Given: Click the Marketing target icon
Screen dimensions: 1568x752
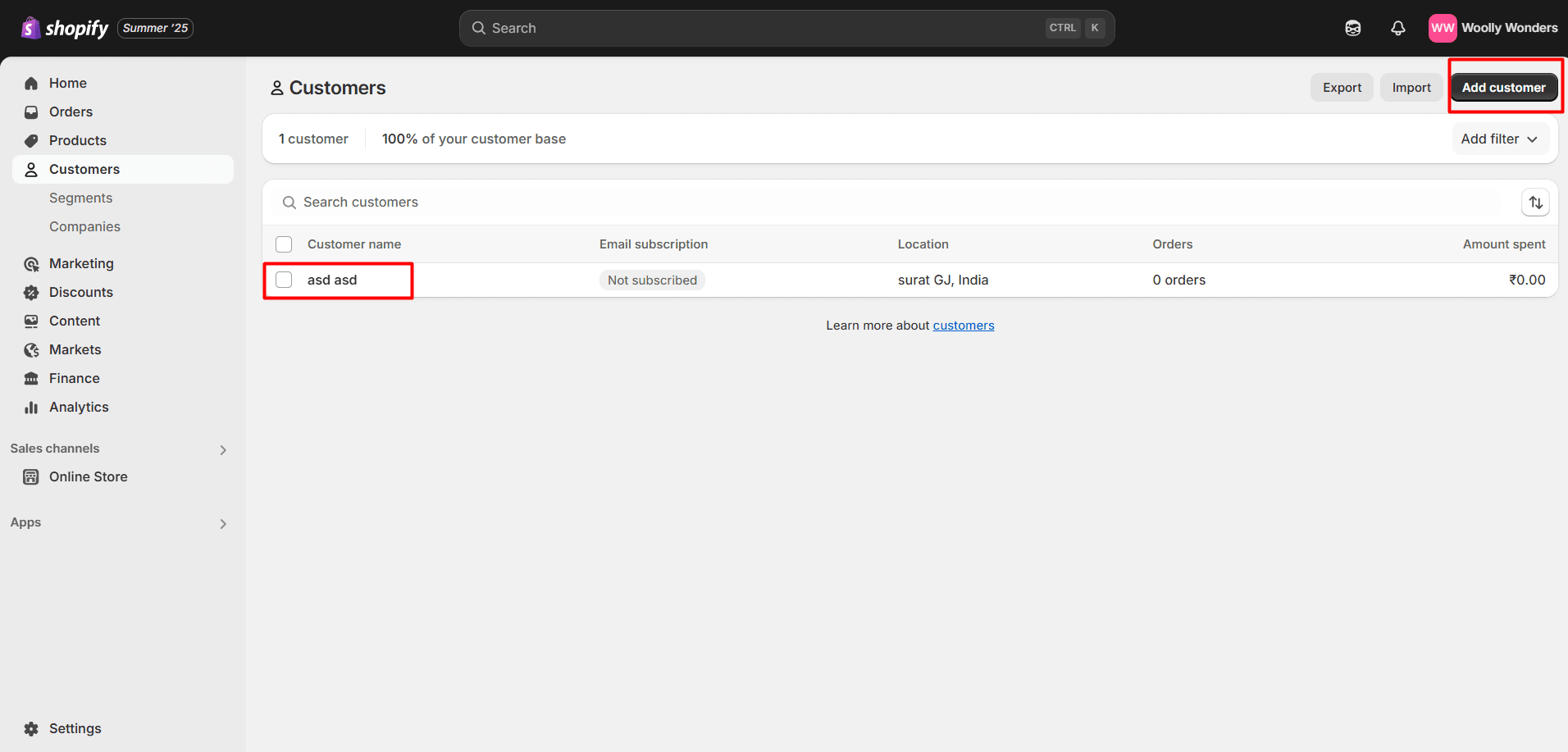Looking at the screenshot, I should tap(31, 263).
